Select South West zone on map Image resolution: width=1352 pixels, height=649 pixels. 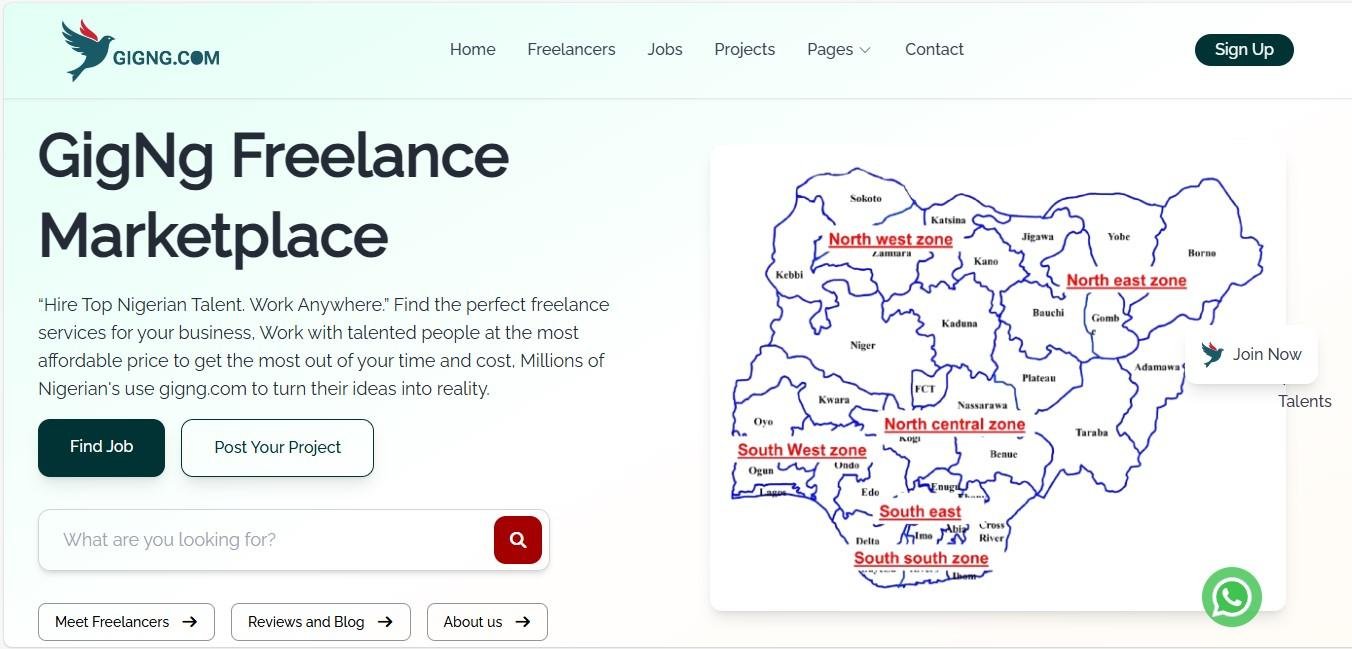(801, 450)
